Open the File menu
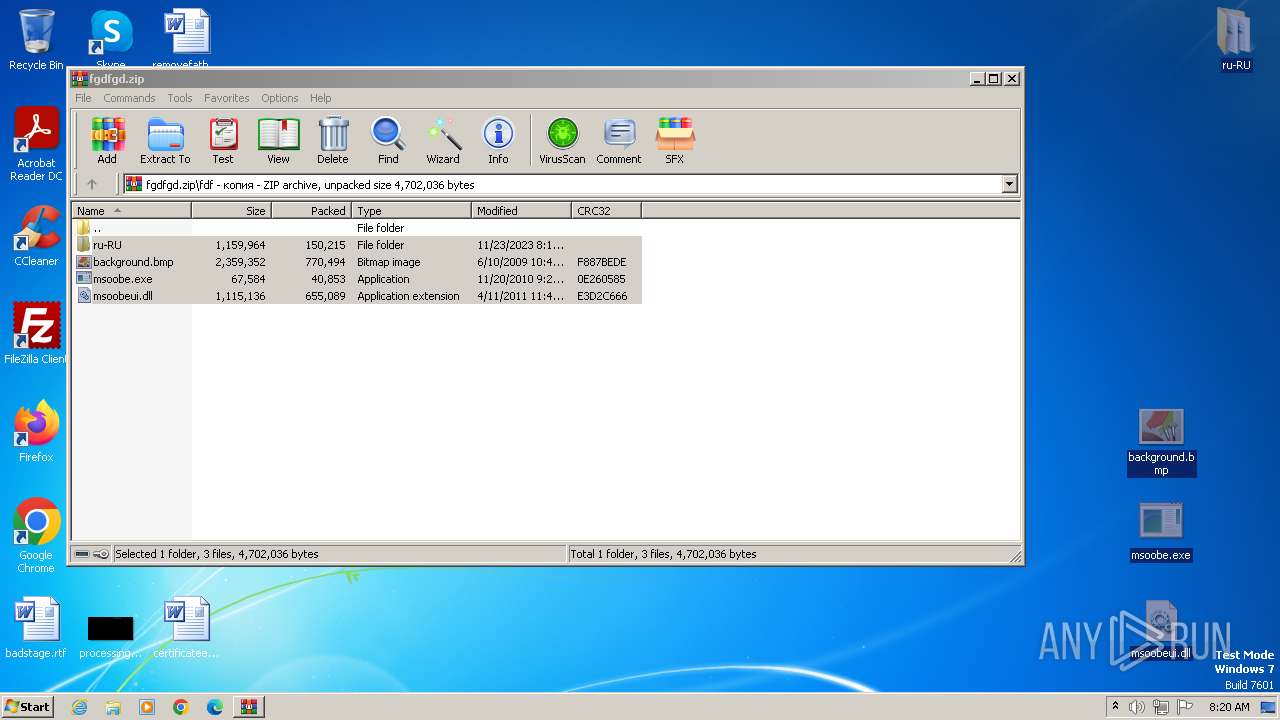 pyautogui.click(x=83, y=98)
